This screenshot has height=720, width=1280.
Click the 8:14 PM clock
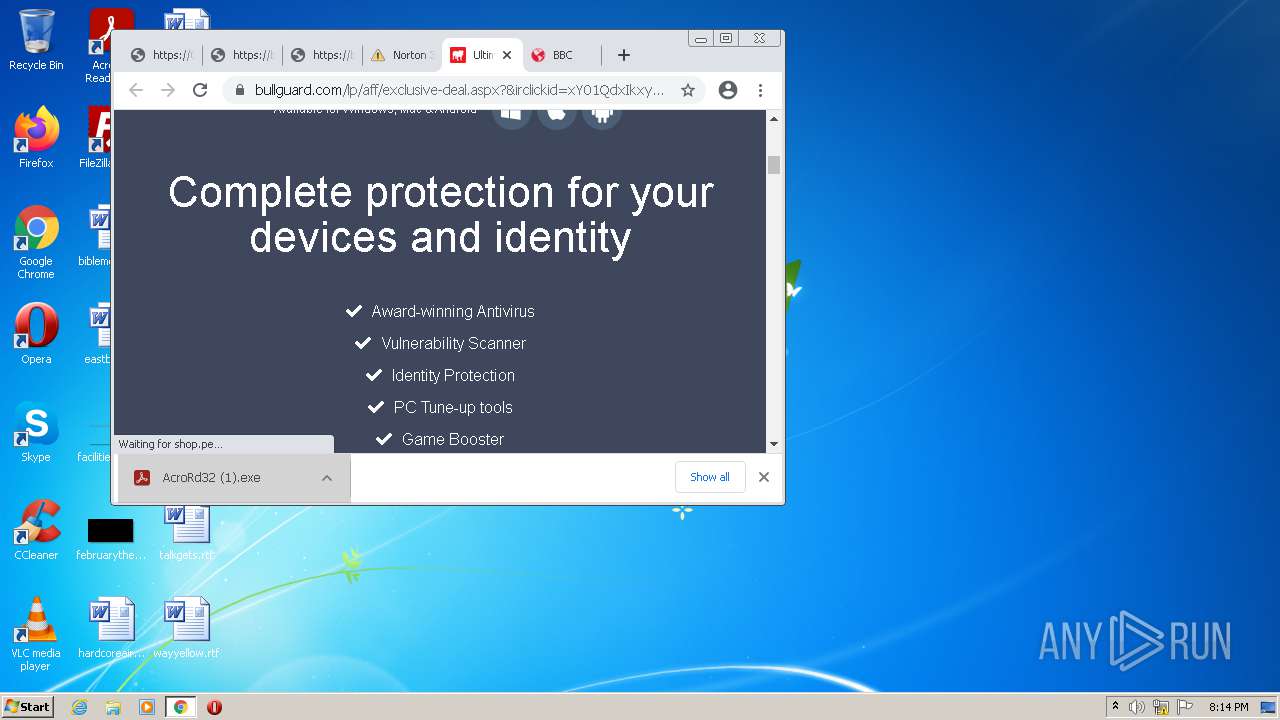click(x=1228, y=707)
